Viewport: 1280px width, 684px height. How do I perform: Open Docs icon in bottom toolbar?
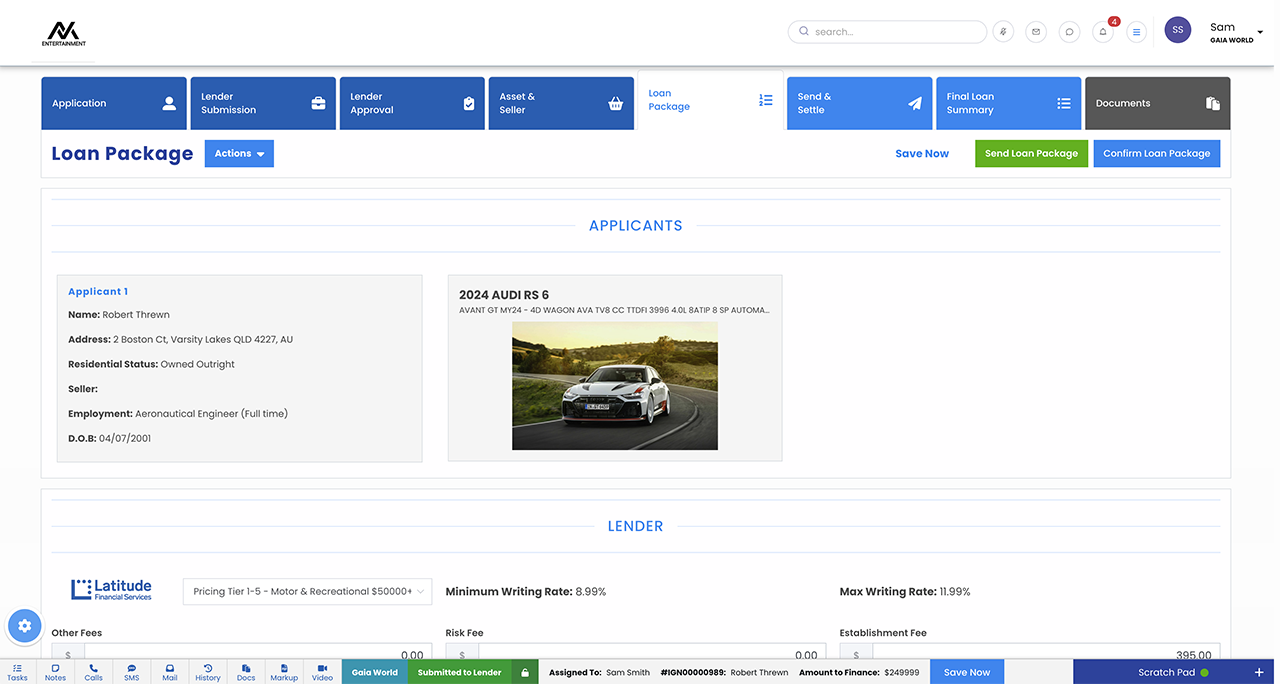(x=246, y=671)
